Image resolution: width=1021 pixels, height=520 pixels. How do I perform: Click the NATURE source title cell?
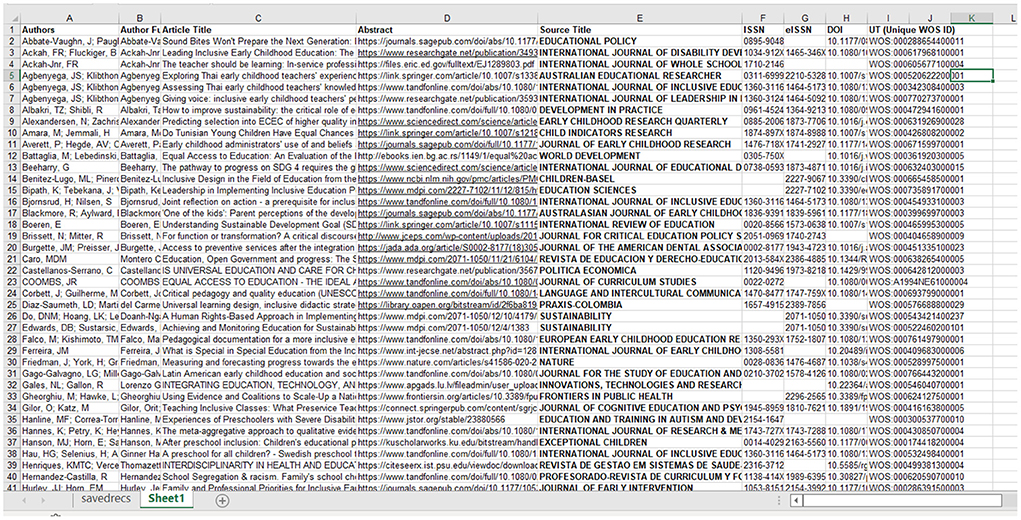point(640,362)
